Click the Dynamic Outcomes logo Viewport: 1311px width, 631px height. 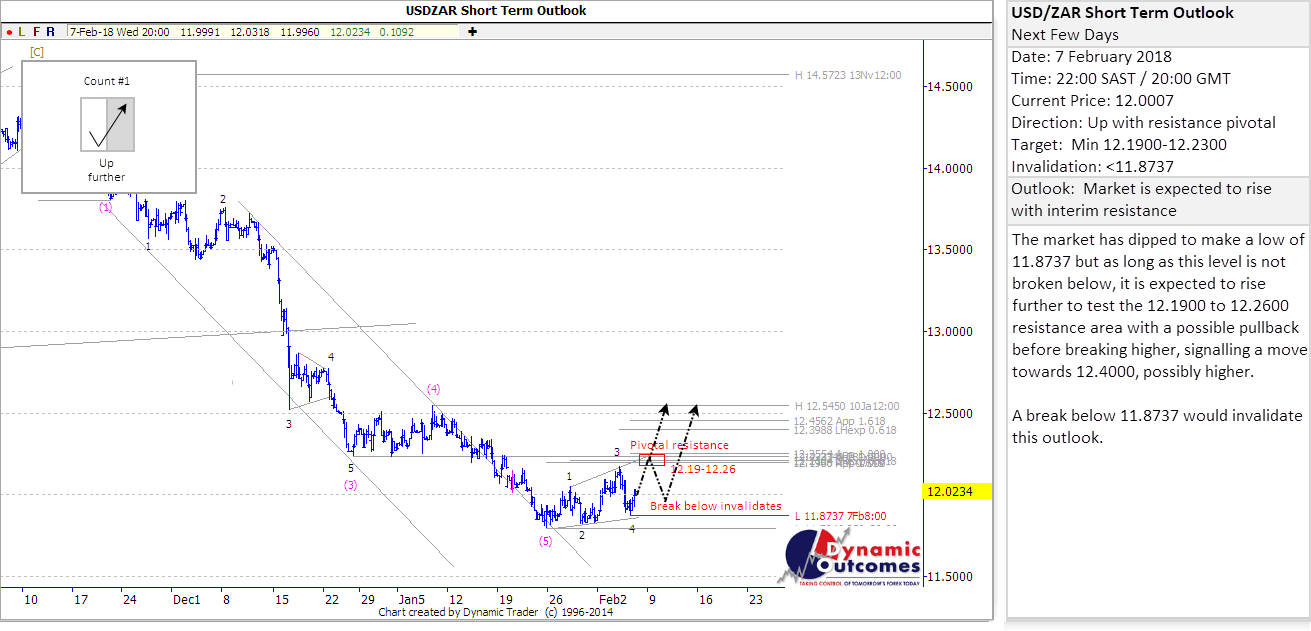[850, 557]
